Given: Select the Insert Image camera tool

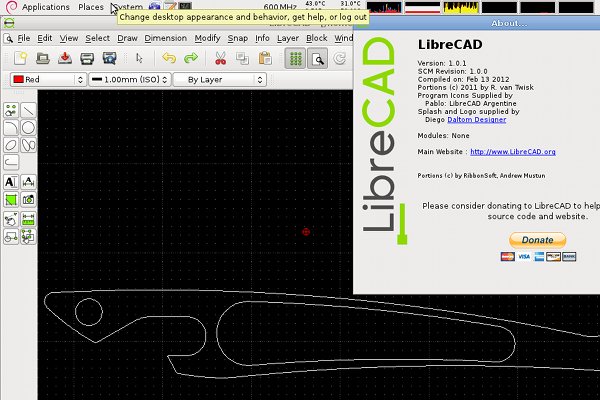Looking at the screenshot, I should point(28,199).
